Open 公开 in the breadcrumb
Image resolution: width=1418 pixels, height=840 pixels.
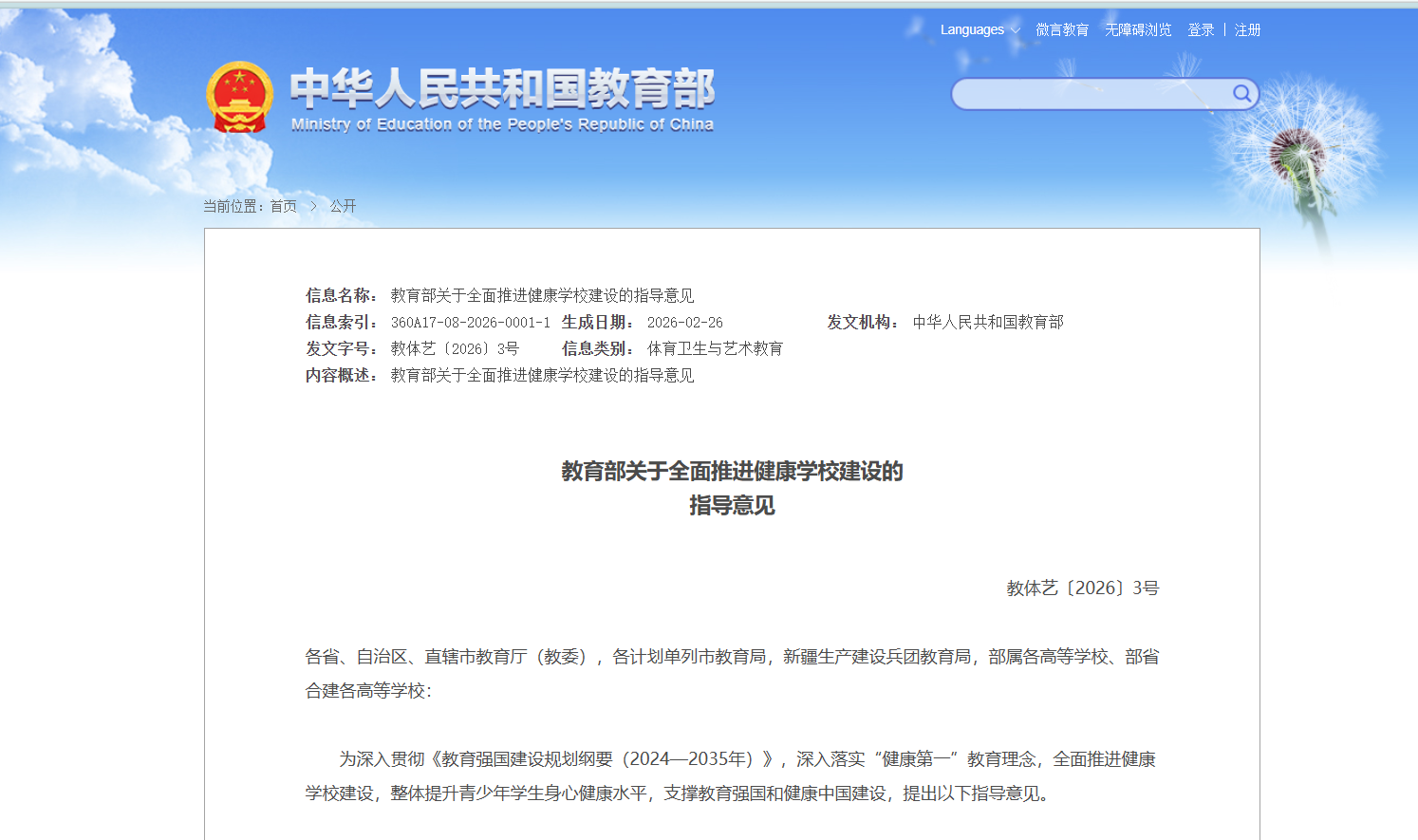(343, 206)
